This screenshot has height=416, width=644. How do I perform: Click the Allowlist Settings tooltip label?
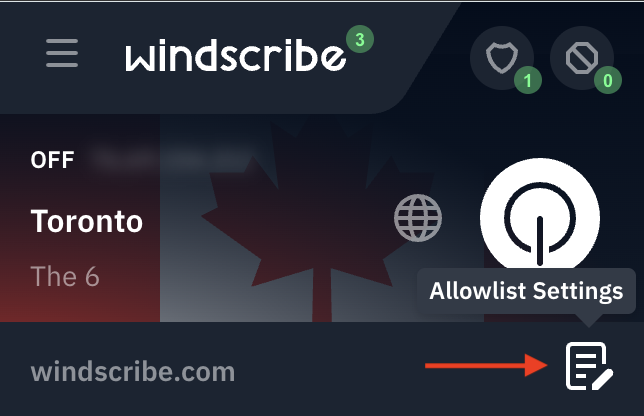click(526, 291)
